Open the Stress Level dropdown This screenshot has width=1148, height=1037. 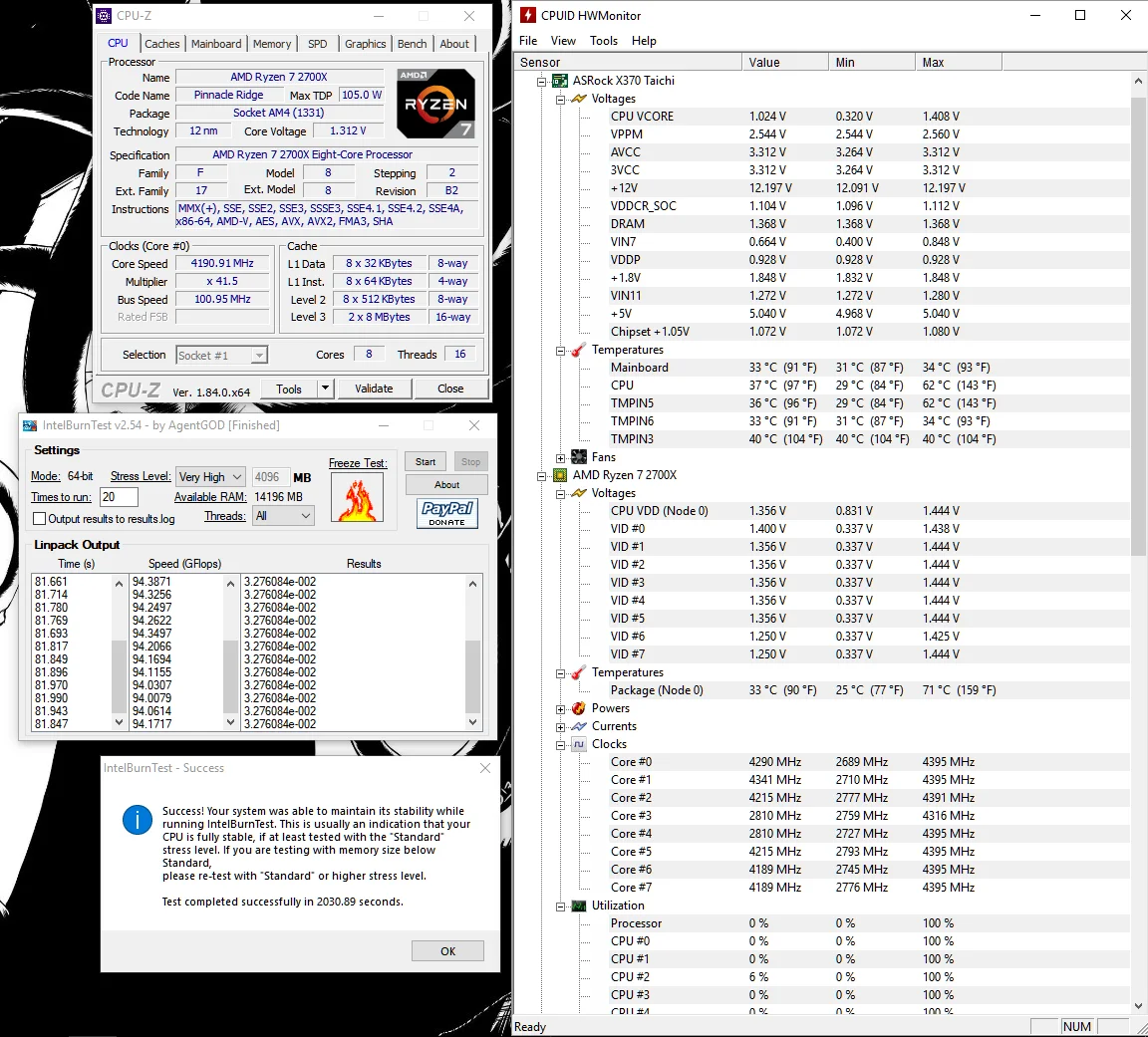click(x=210, y=477)
